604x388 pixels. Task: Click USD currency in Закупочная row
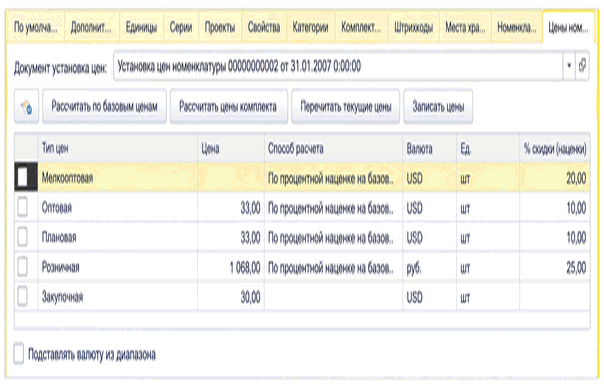[x=430, y=297]
